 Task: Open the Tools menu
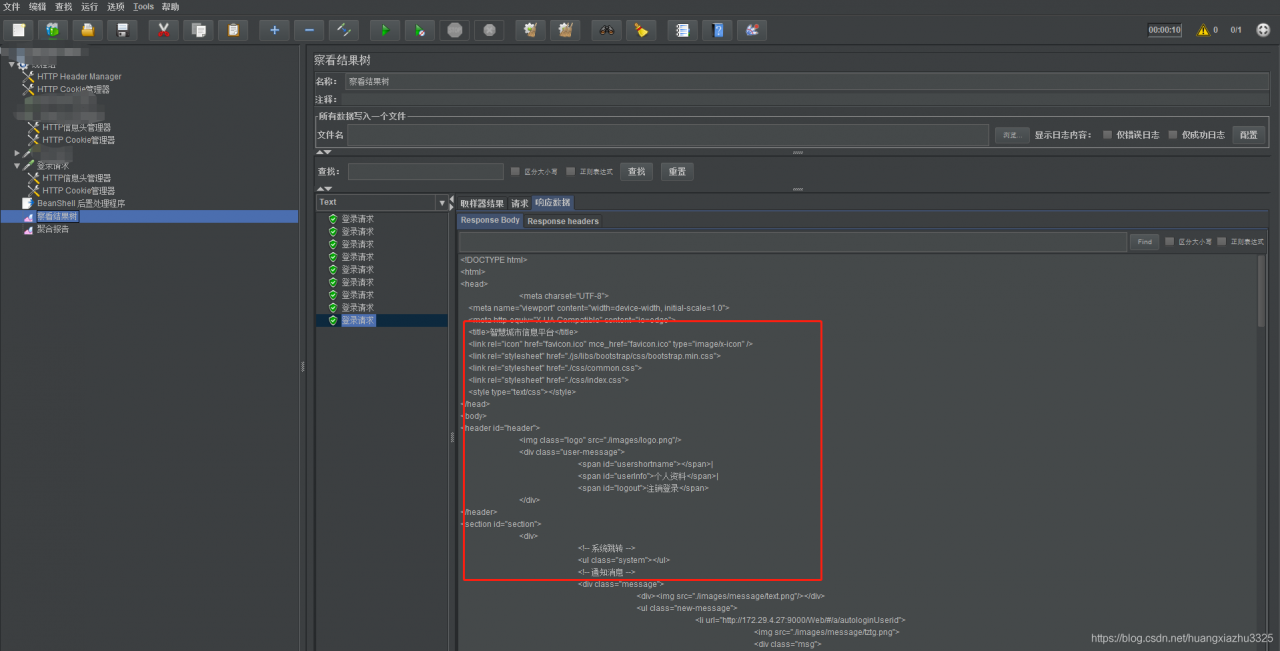[x=143, y=6]
